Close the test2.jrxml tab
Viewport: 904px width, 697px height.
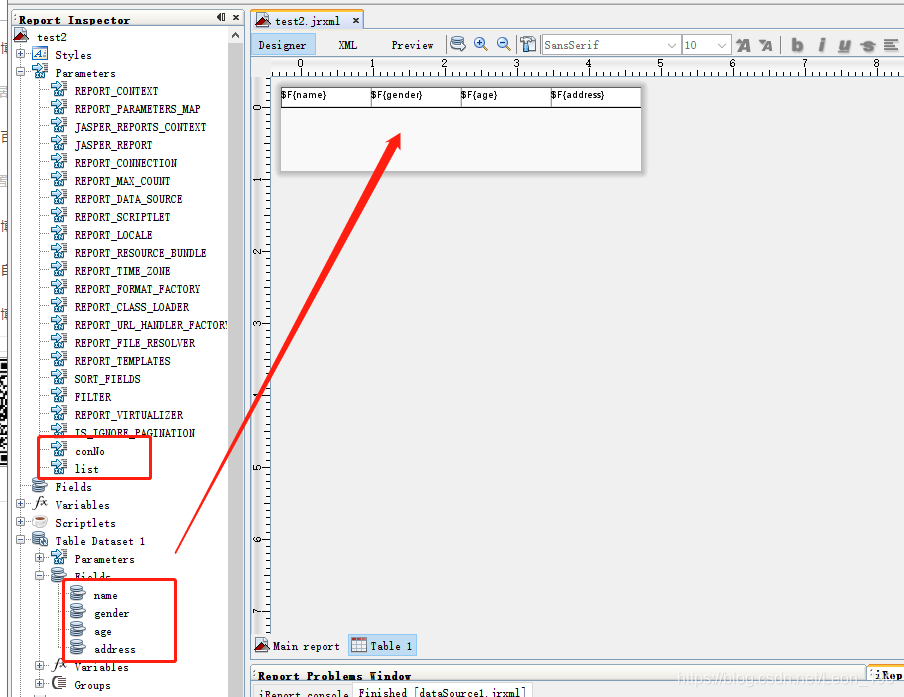click(356, 21)
